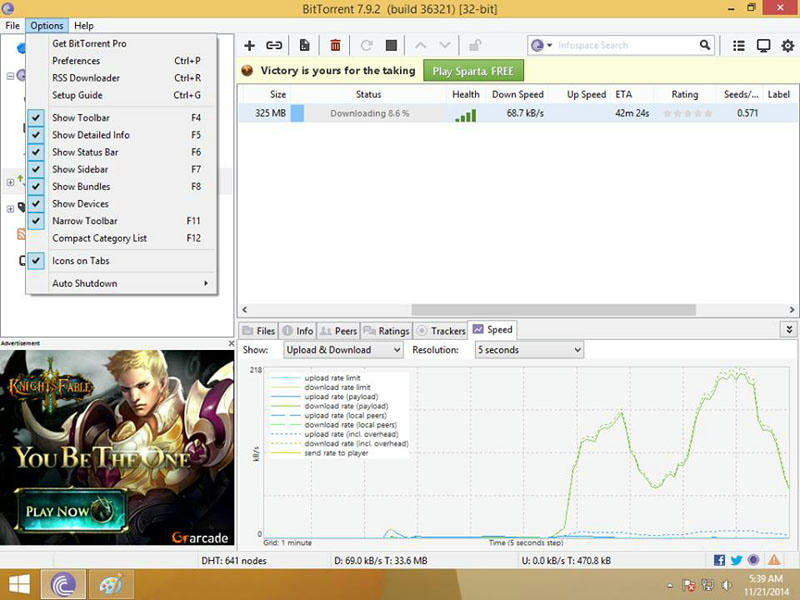Click the Add Torrent from URL link icon

(274, 45)
